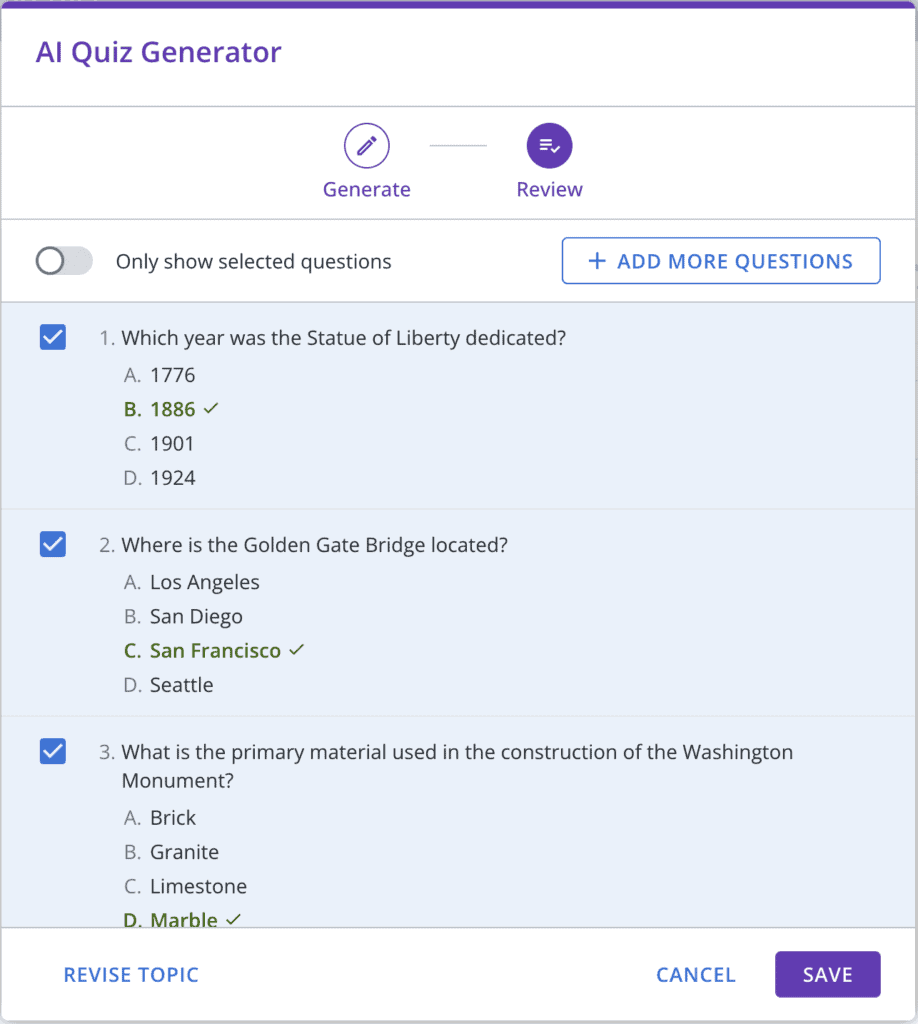Click the Review step checklist icon
This screenshot has height=1024, width=918.
tap(549, 146)
